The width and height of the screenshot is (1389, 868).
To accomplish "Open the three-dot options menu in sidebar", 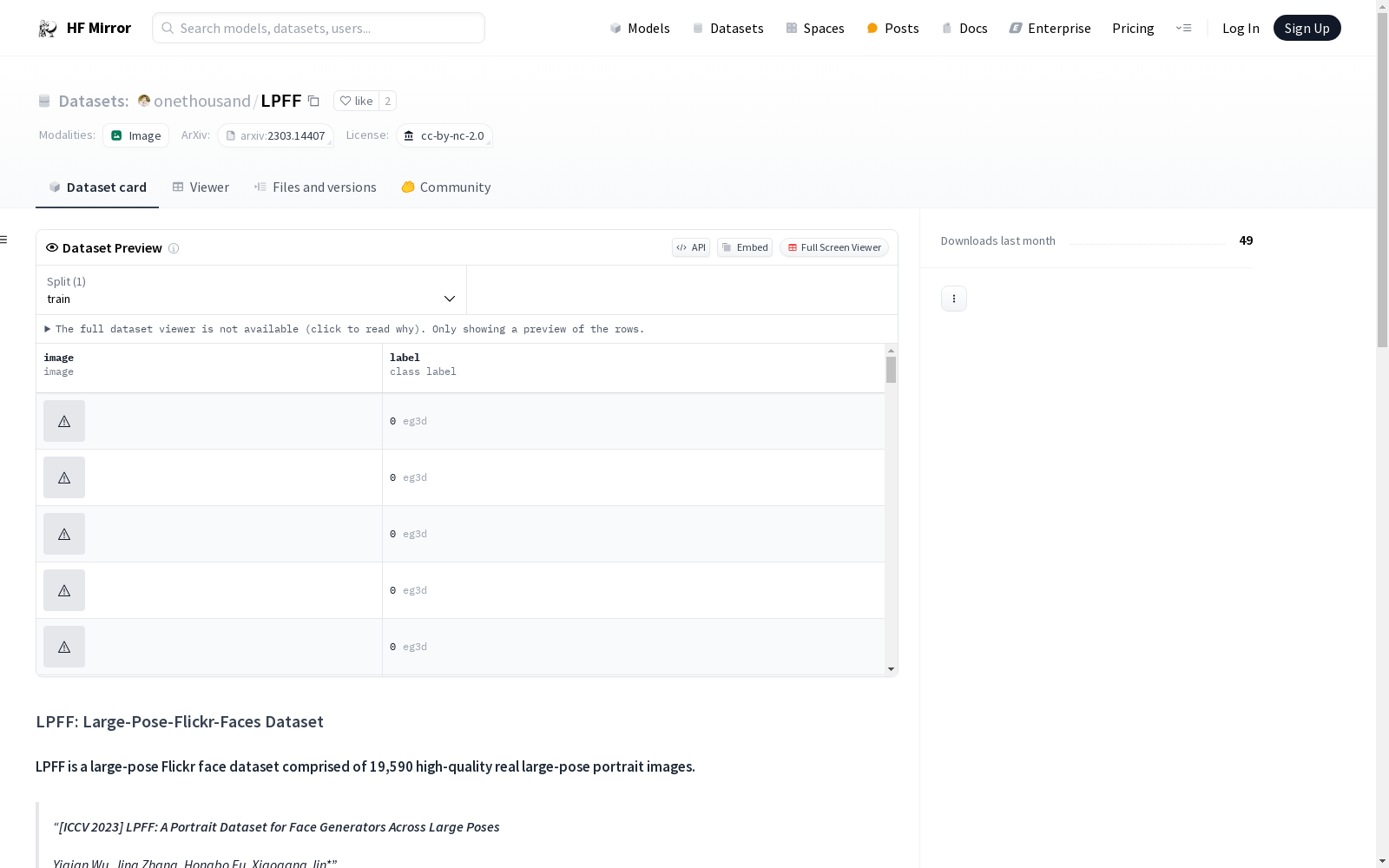I will [954, 299].
